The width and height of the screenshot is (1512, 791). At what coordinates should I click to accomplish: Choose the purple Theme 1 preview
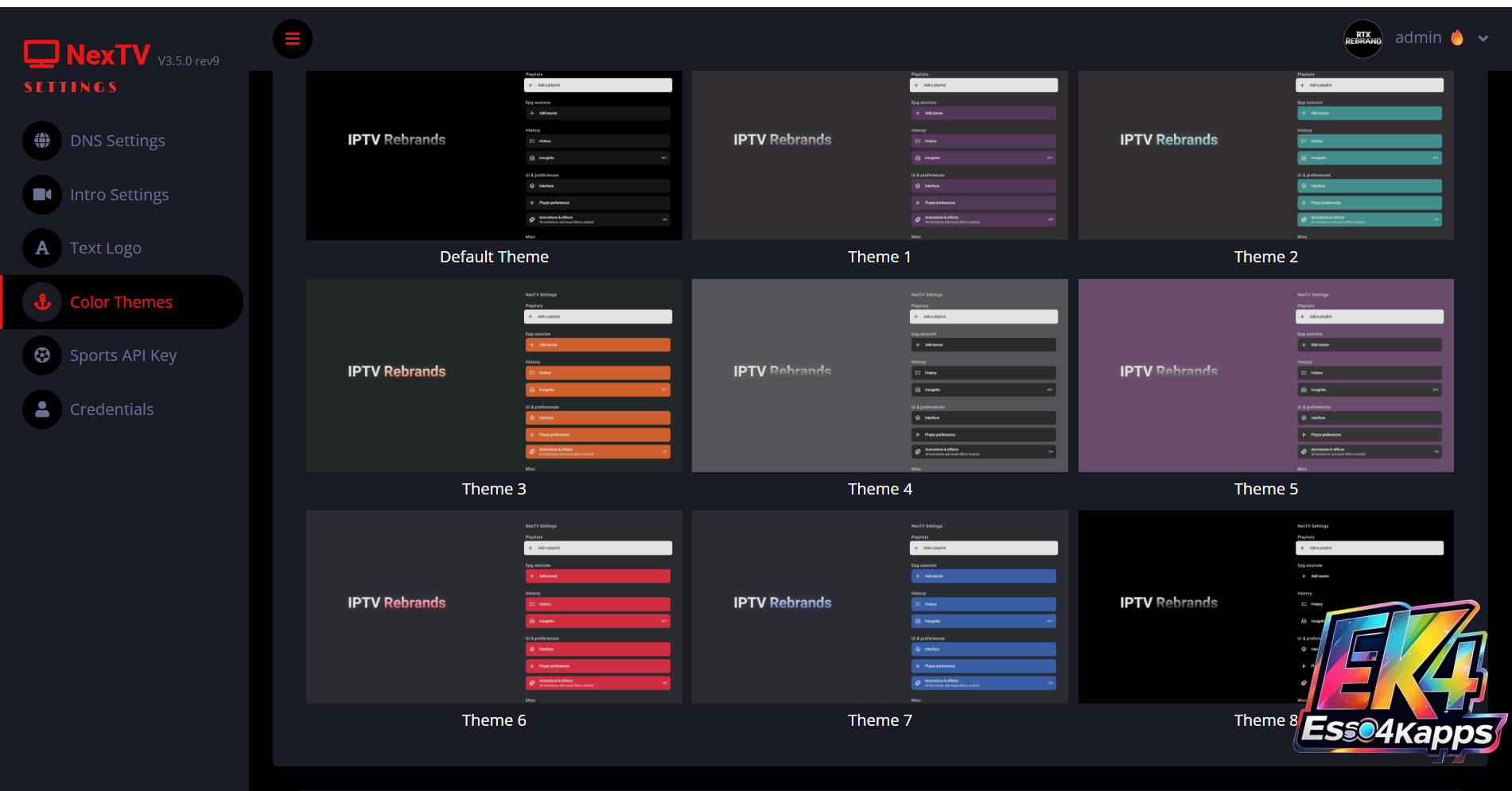click(x=880, y=156)
